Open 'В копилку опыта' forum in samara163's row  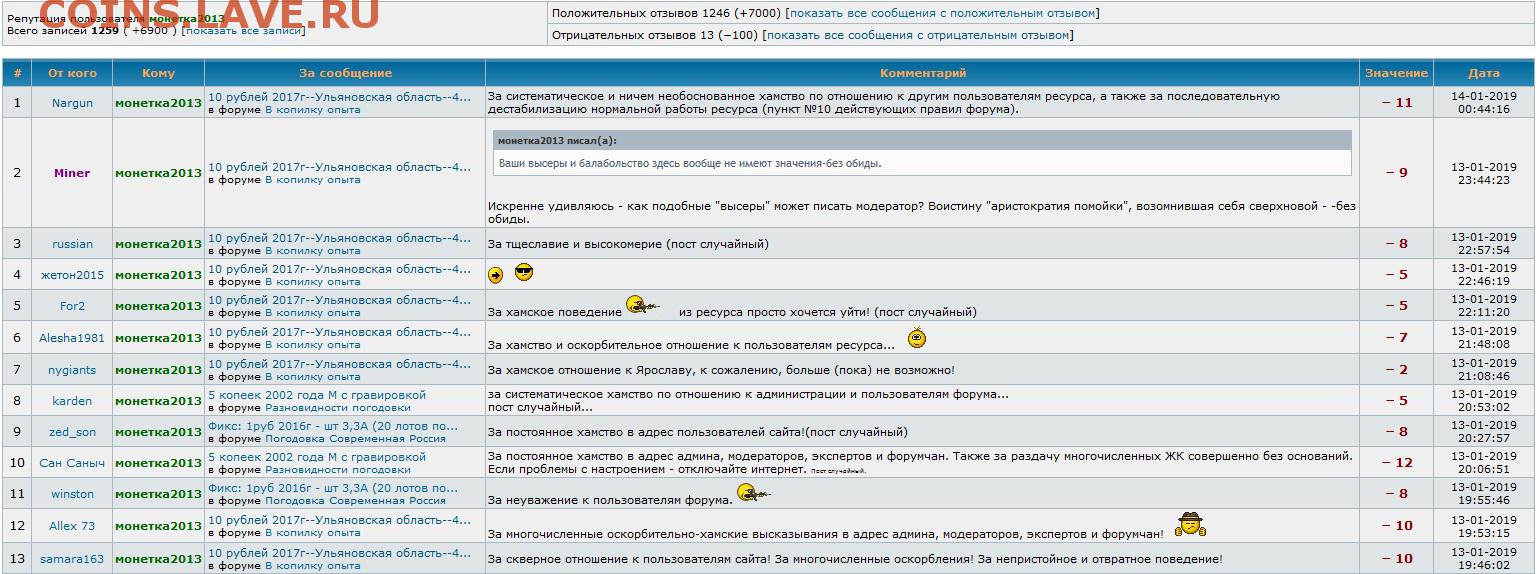[313, 566]
